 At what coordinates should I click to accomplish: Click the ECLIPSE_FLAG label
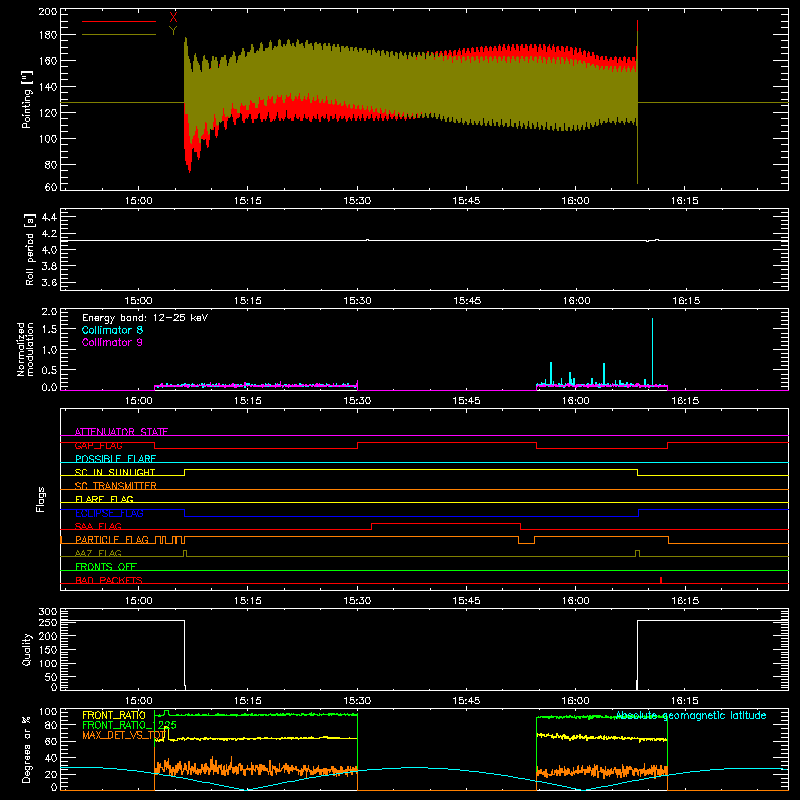(x=109, y=513)
